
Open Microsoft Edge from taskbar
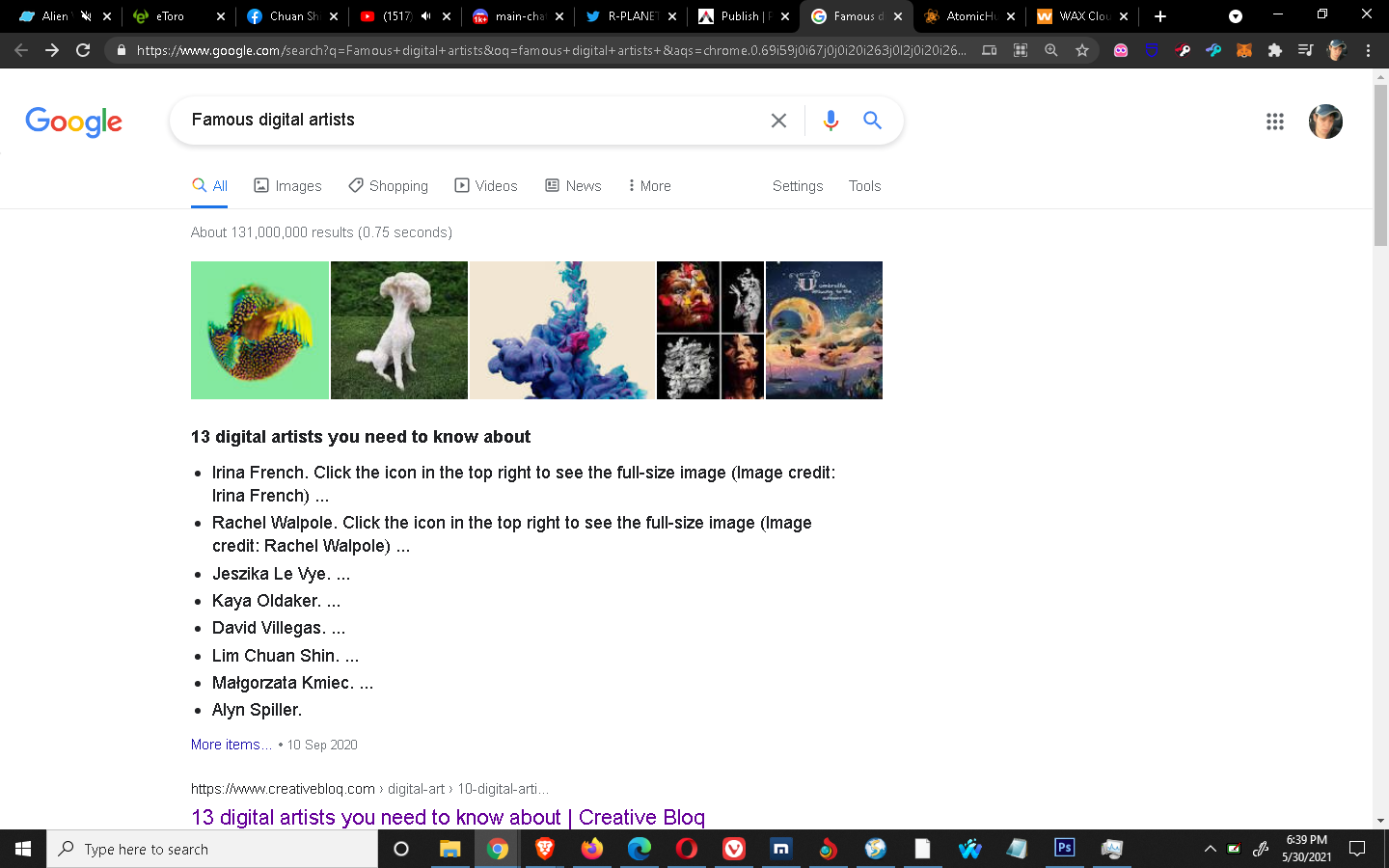coord(639,849)
